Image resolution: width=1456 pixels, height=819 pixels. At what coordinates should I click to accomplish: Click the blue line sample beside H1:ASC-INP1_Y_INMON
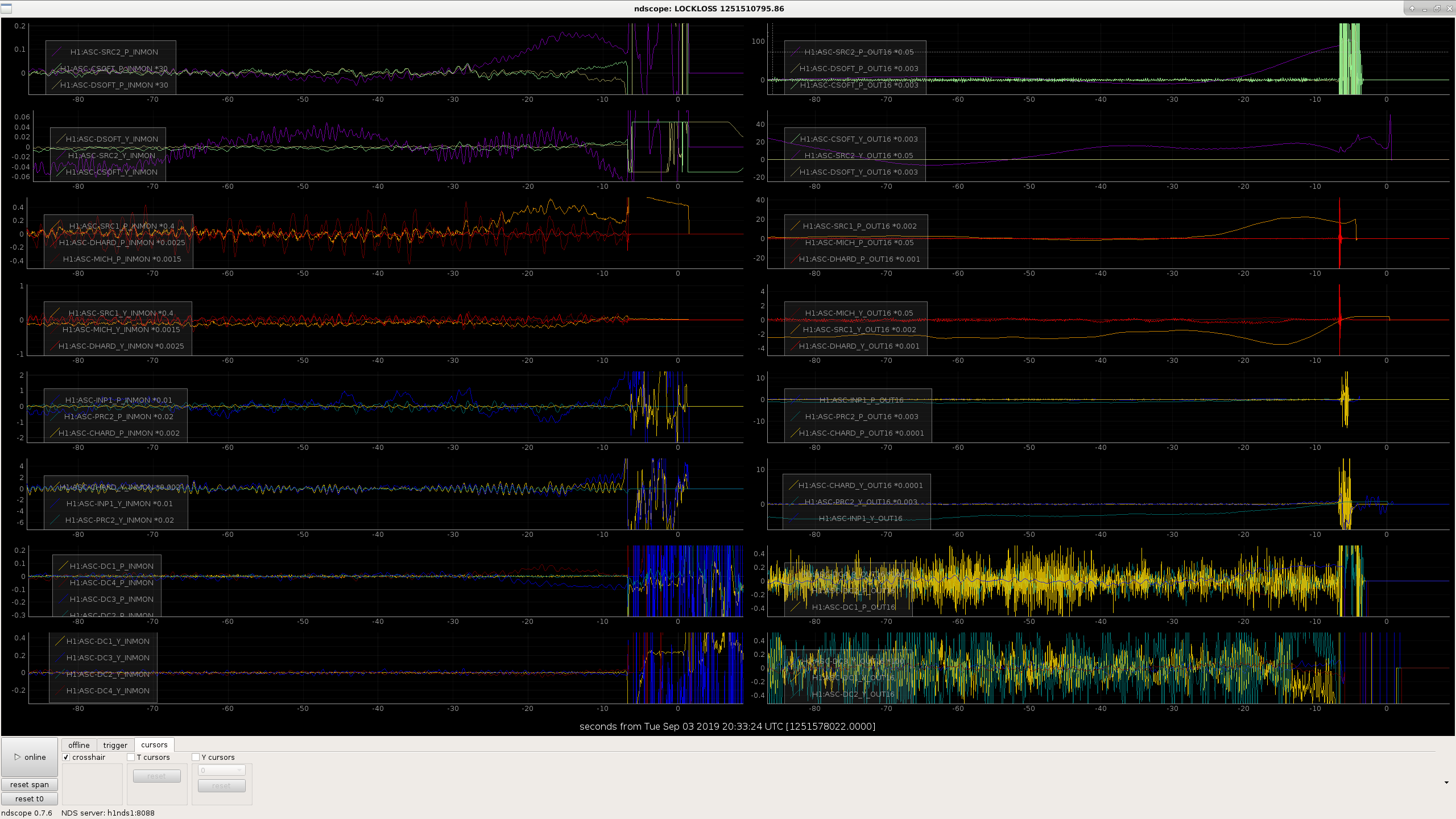[x=55, y=503]
